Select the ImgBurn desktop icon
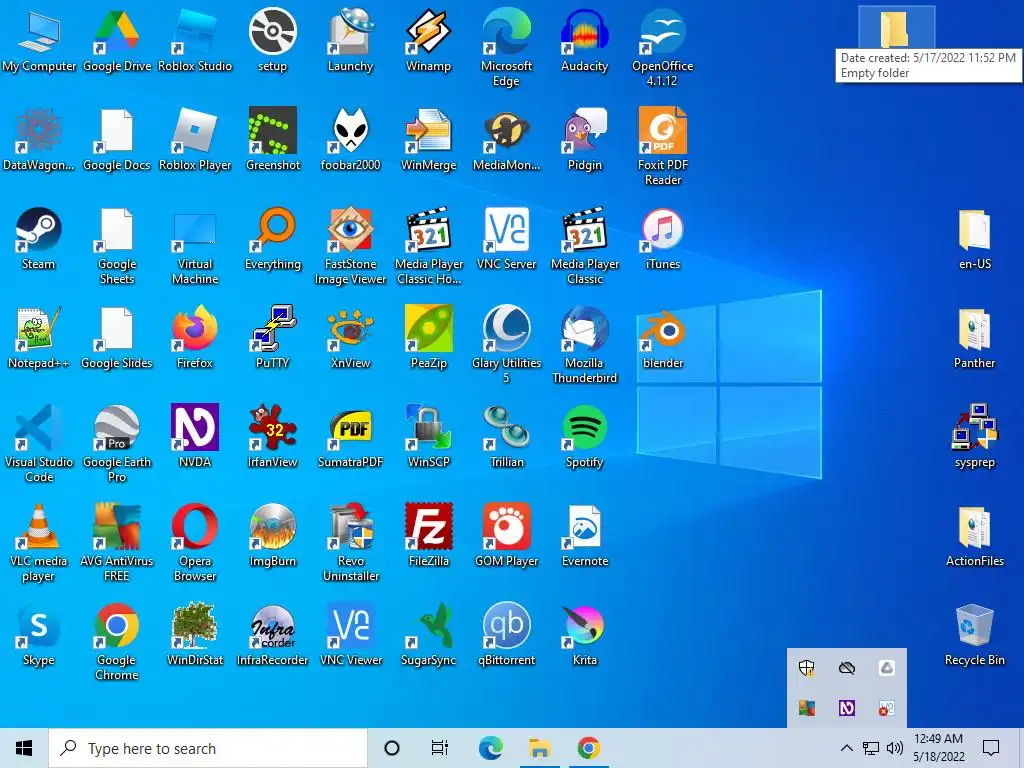The image size is (1024, 768). coord(273,535)
